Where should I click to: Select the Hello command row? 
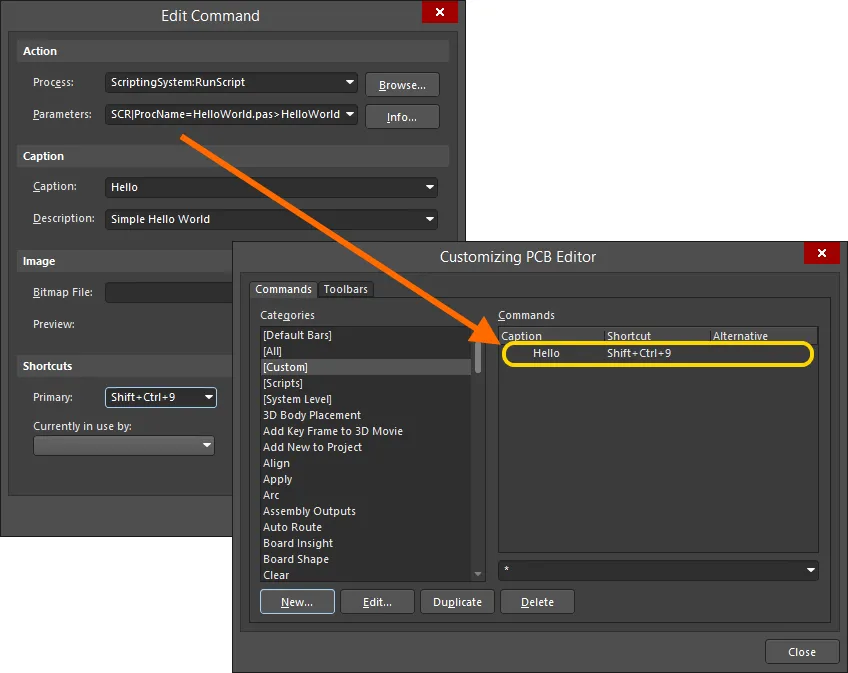[x=658, y=353]
